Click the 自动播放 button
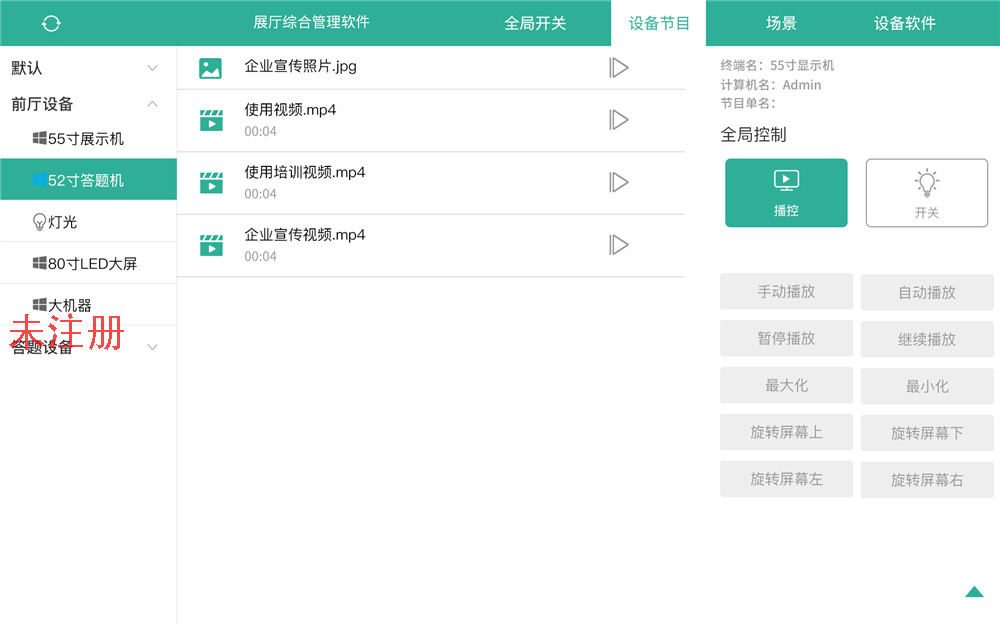The height and width of the screenshot is (625, 1000). click(x=926, y=292)
